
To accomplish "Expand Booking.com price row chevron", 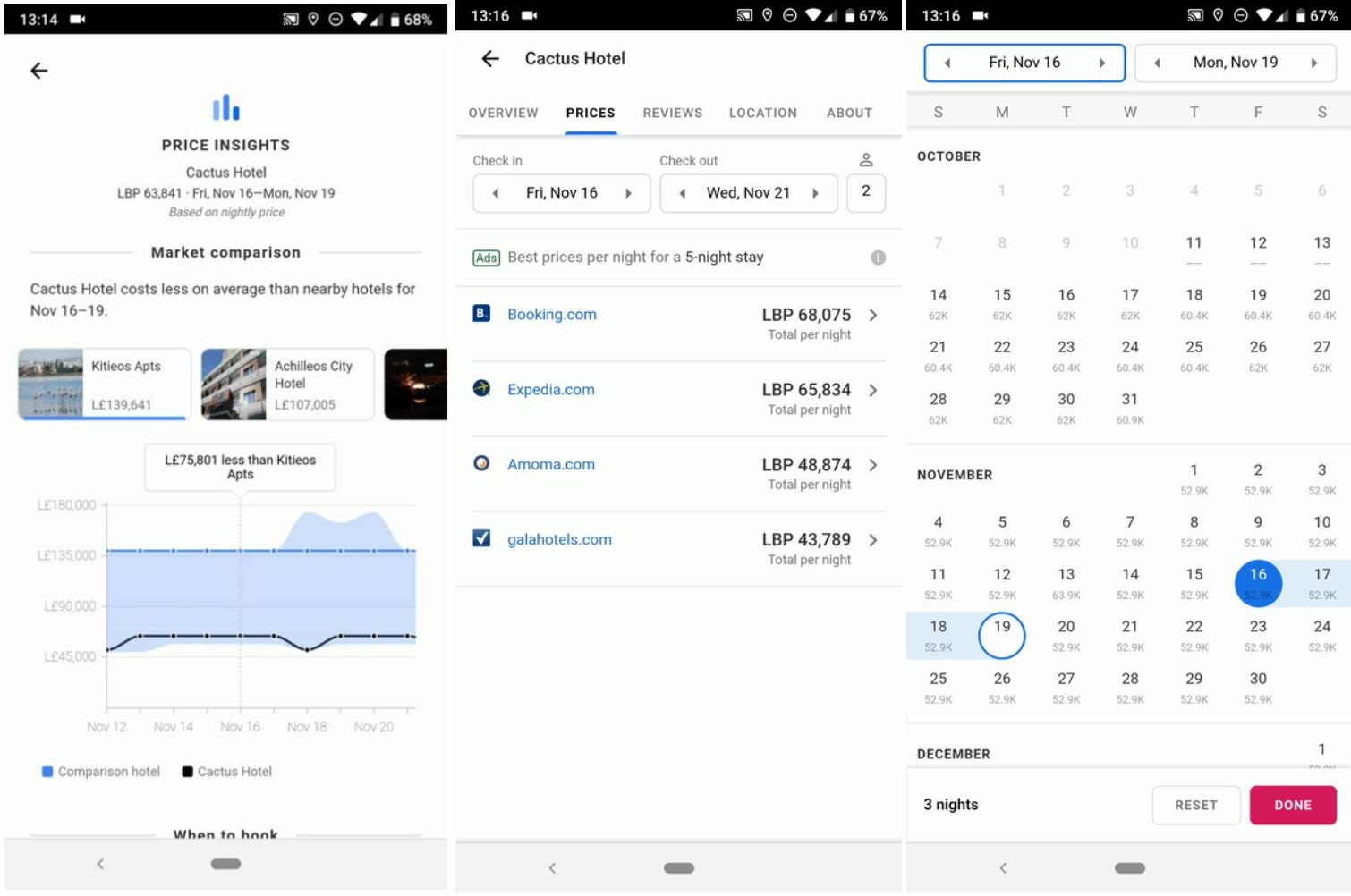I will 873,315.
